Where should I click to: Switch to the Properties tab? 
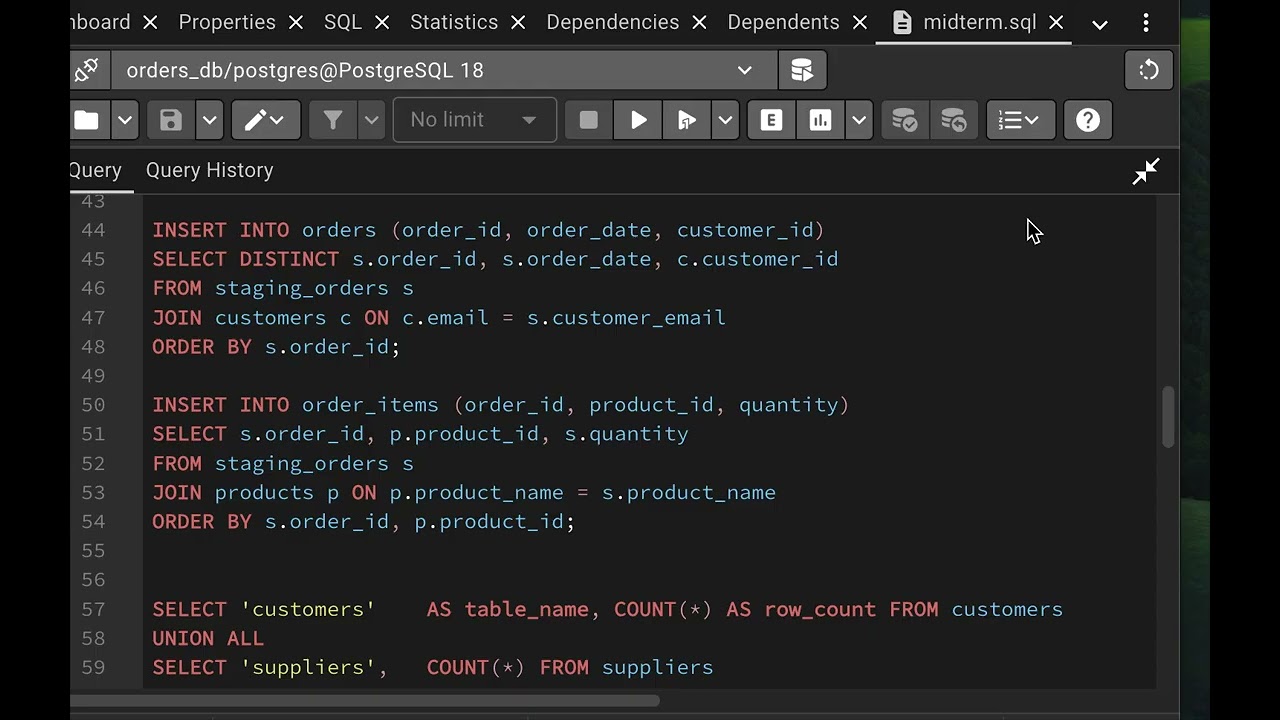[227, 22]
